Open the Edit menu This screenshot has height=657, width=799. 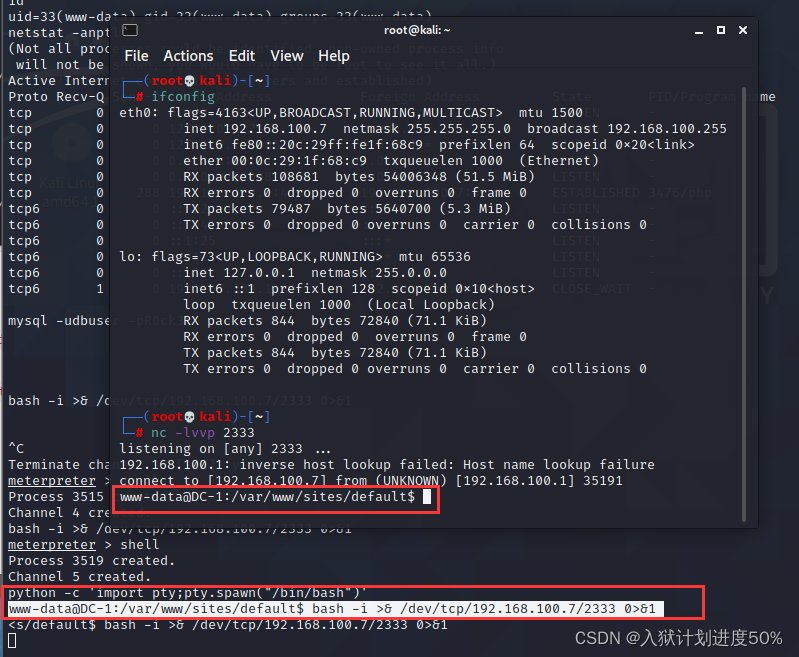[242, 56]
